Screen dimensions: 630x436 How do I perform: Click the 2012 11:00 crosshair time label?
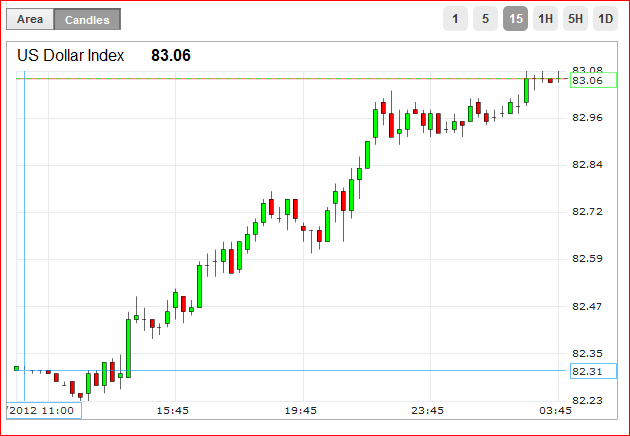(x=44, y=410)
